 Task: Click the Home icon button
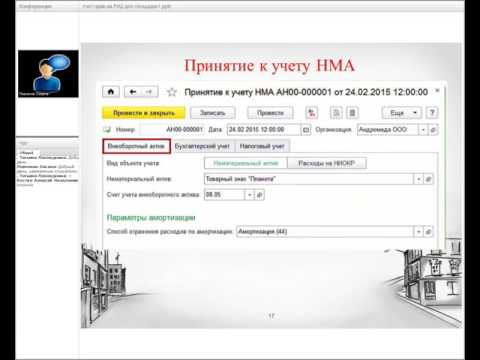pos(111,92)
